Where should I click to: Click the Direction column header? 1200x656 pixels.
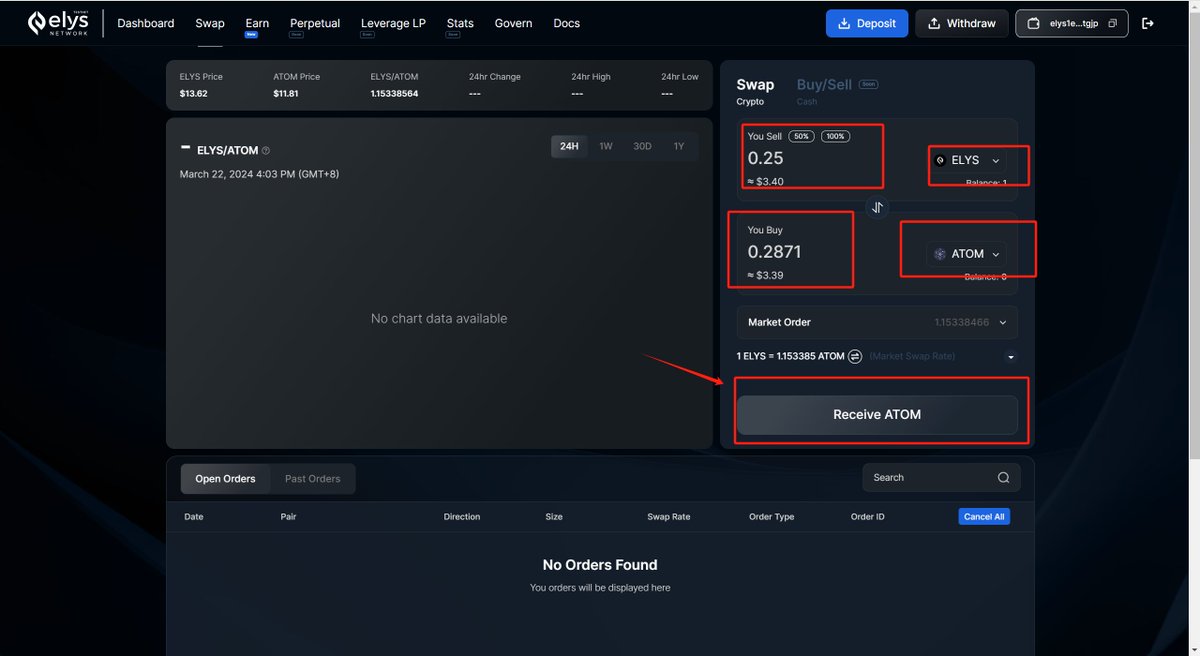click(462, 517)
